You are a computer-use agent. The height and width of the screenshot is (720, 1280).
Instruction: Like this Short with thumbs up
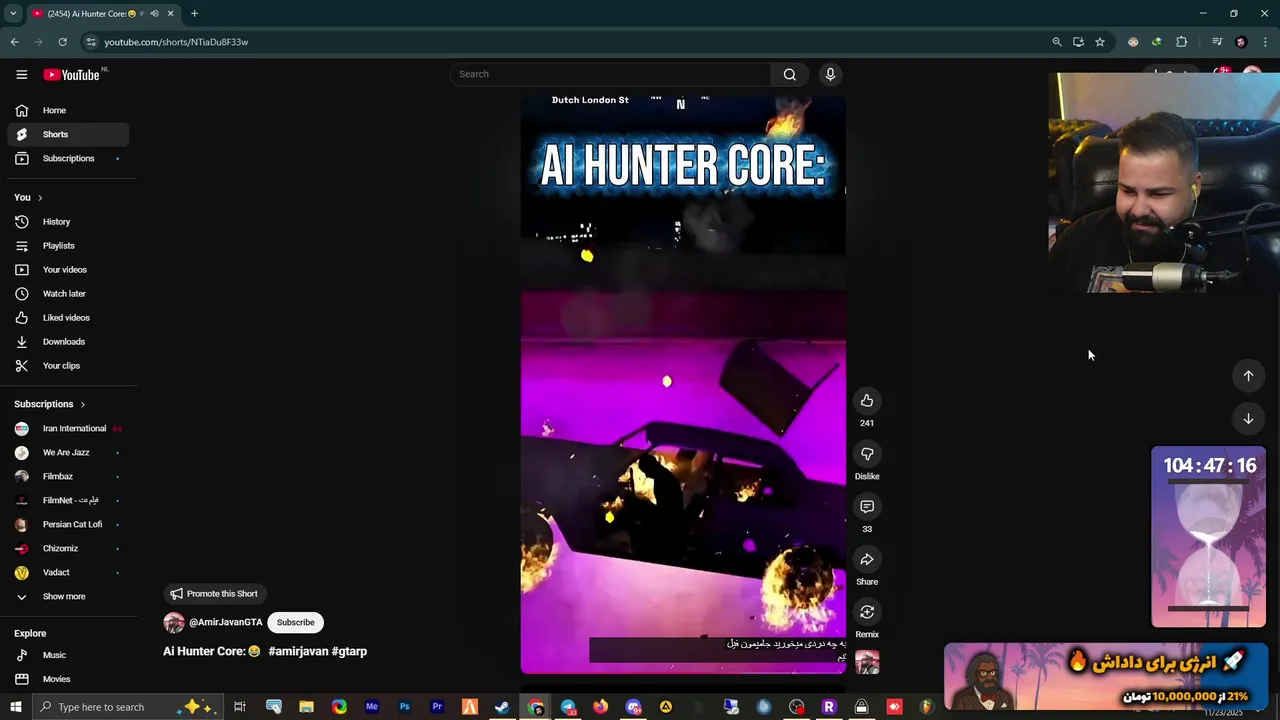867,401
